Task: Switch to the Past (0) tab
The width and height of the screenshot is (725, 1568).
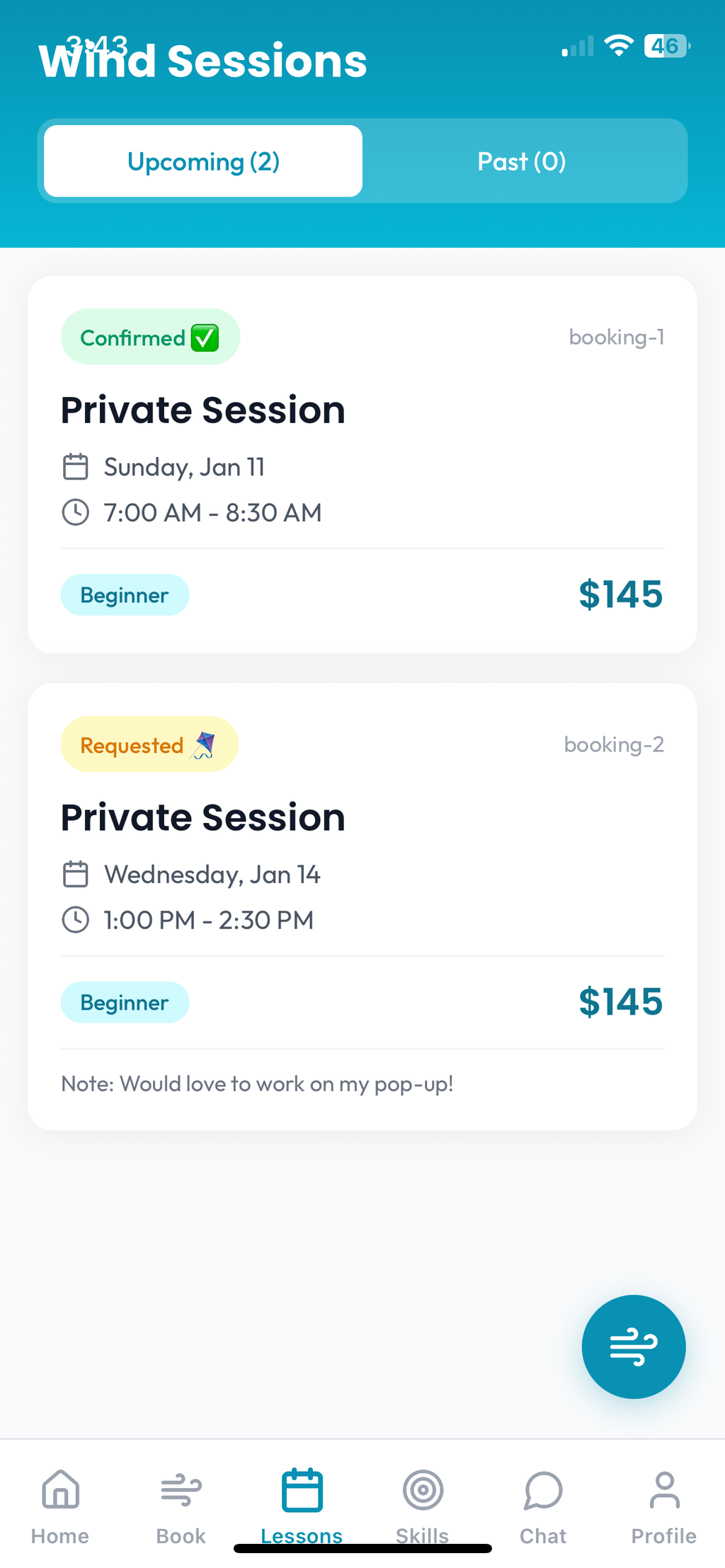Action: 522,161
